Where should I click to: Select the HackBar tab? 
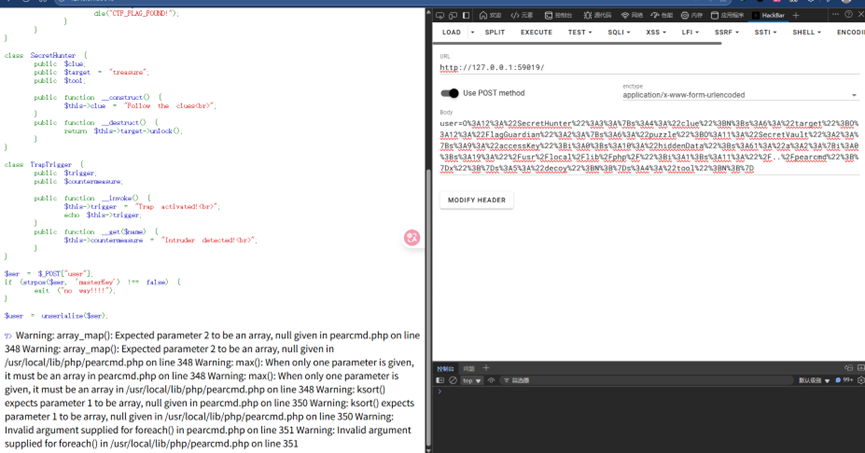(768, 15)
